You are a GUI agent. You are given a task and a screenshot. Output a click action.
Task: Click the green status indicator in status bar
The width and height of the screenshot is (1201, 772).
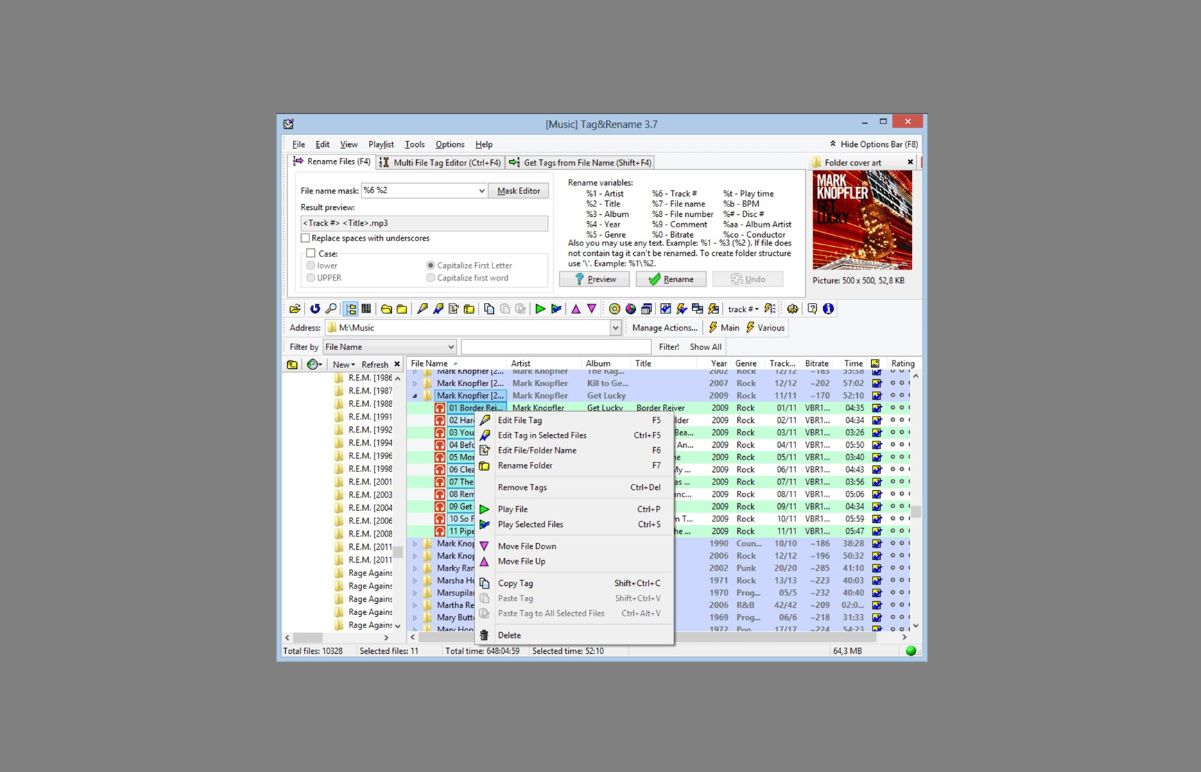tap(911, 651)
